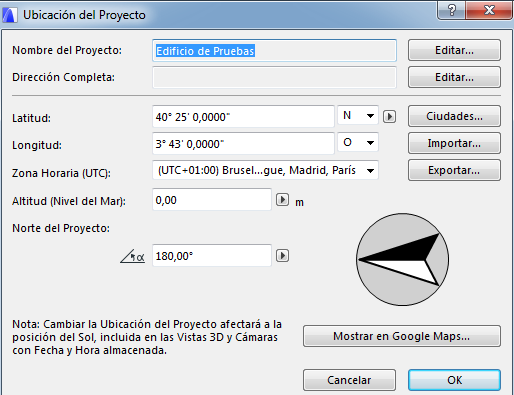The image size is (514, 395).
Task: Click the arrow popup beside Latitud
Action: [x=389, y=117]
